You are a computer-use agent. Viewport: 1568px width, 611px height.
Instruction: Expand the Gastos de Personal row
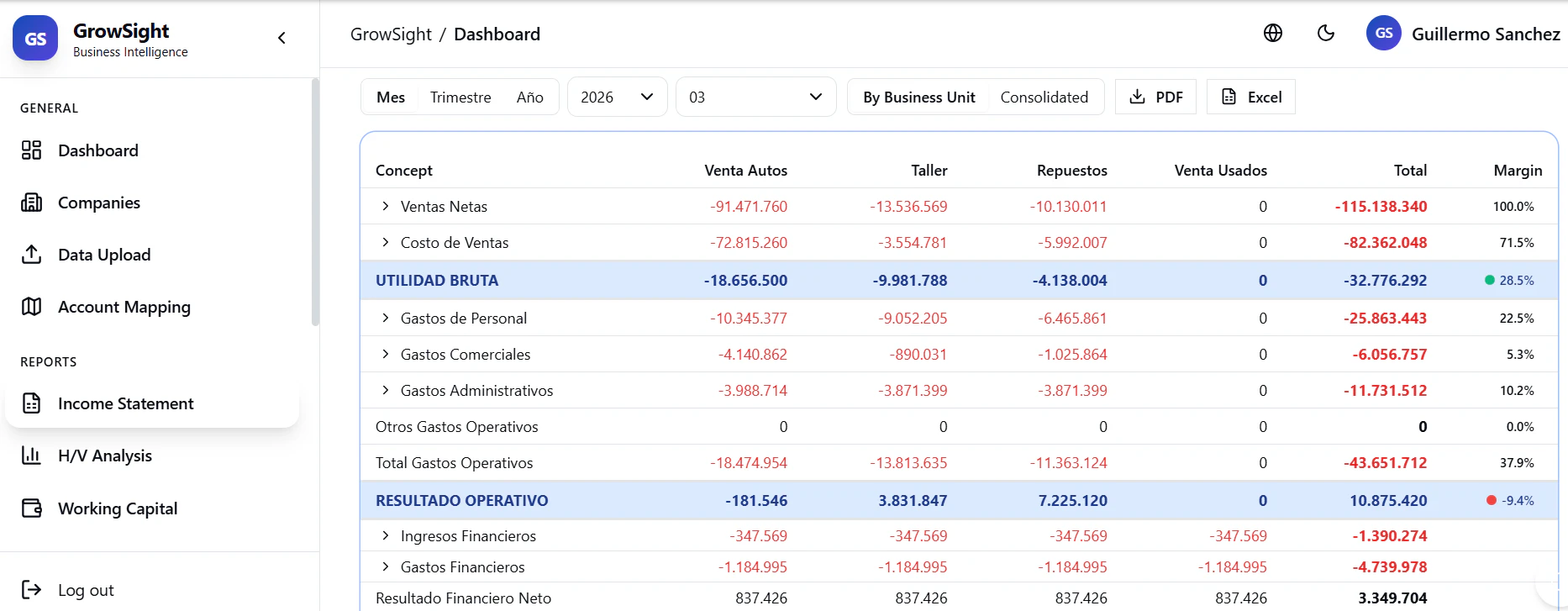386,318
